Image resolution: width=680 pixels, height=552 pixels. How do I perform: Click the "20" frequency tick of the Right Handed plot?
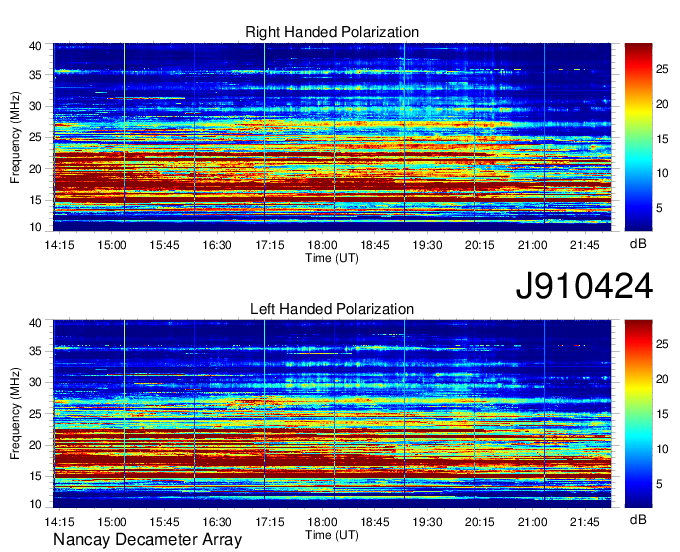(x=35, y=169)
